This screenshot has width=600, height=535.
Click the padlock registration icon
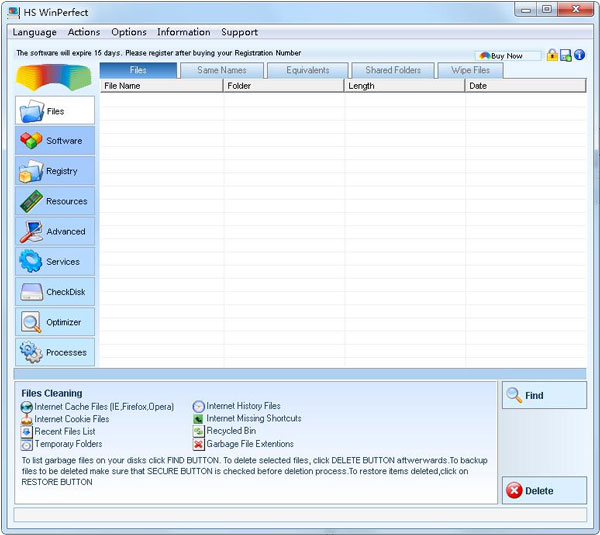(x=552, y=55)
